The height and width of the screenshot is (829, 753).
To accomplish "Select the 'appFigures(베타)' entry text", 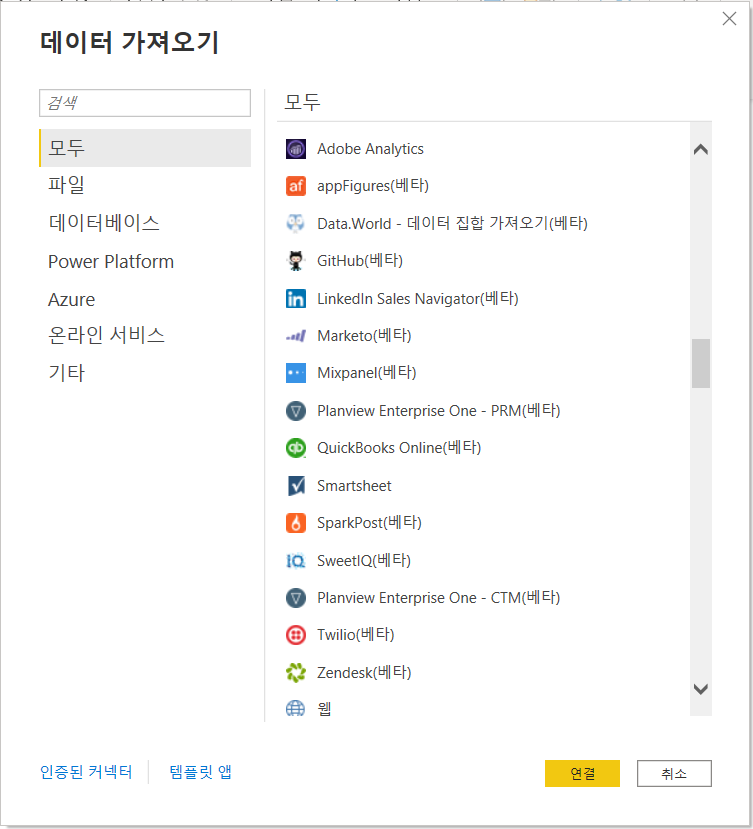I will click(373, 186).
